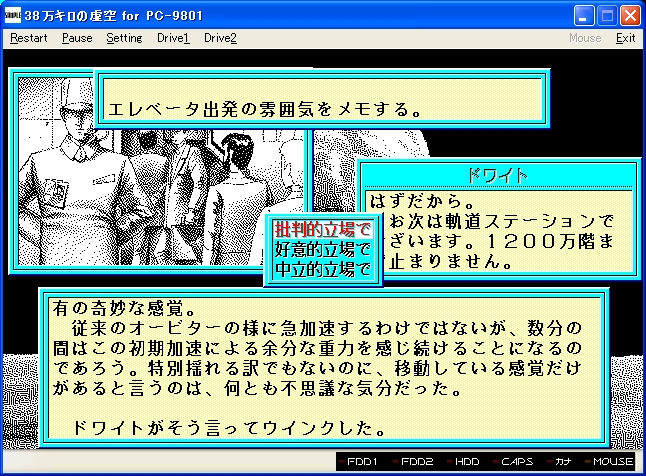Expand the Drive2 menu

pos(220,38)
